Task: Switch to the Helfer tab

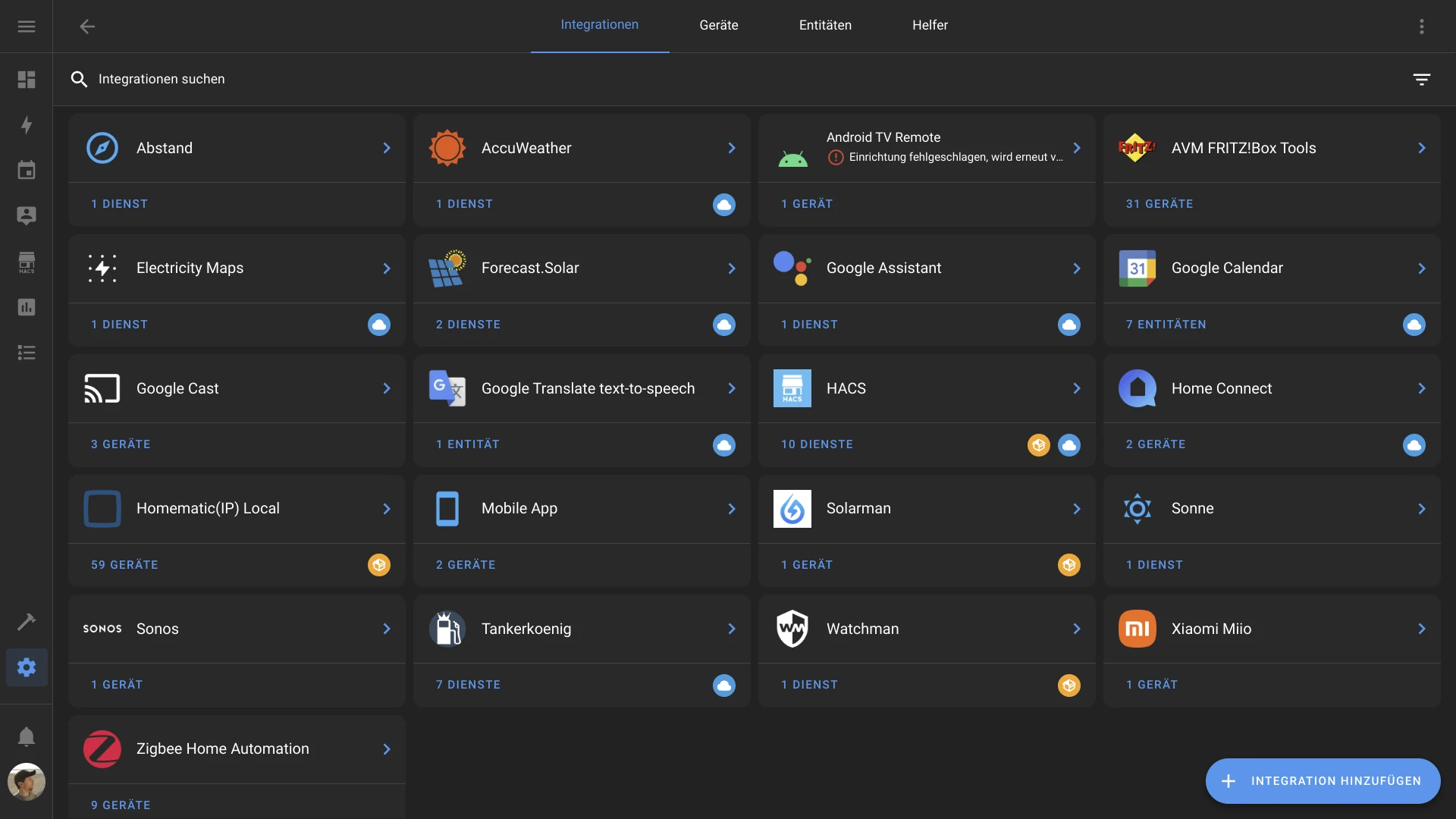Action: tap(930, 25)
